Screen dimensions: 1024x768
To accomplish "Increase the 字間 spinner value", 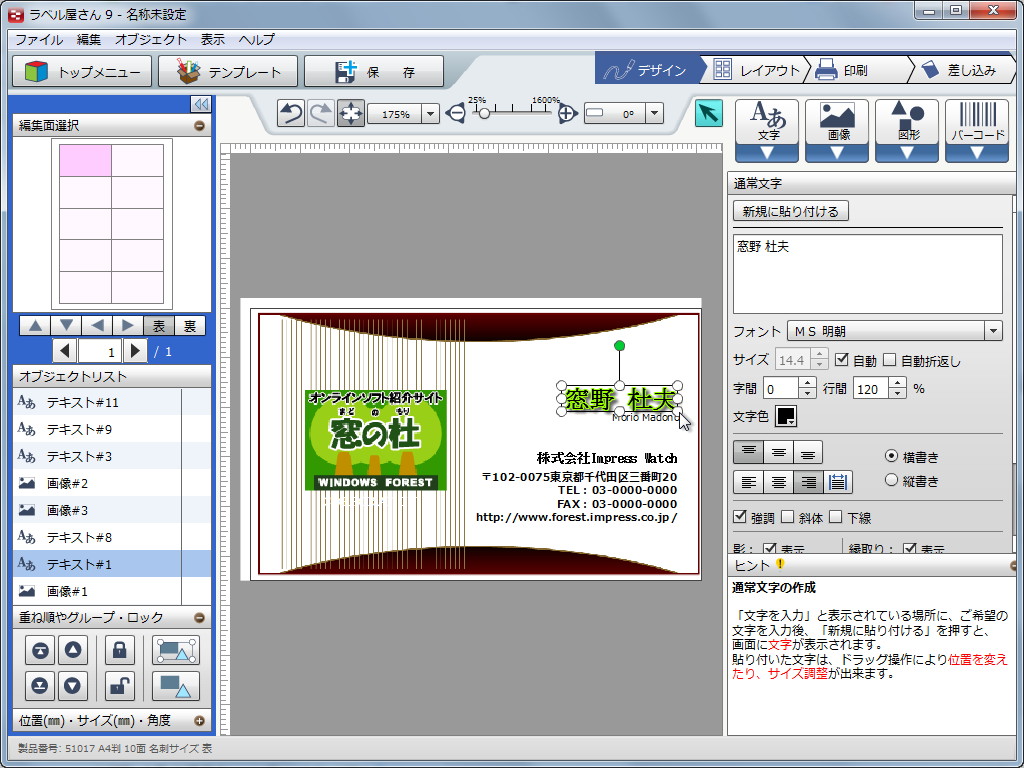I will point(808,383).
